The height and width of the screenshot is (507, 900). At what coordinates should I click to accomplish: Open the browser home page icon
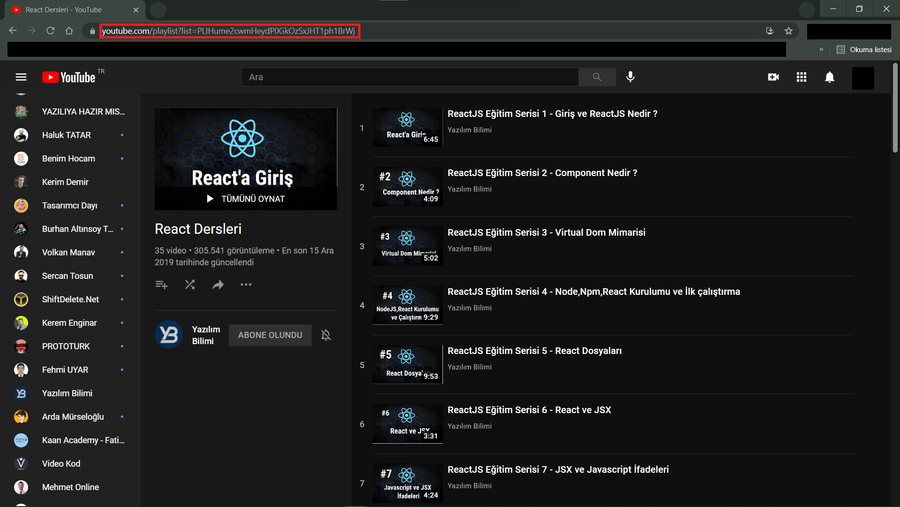(x=69, y=30)
